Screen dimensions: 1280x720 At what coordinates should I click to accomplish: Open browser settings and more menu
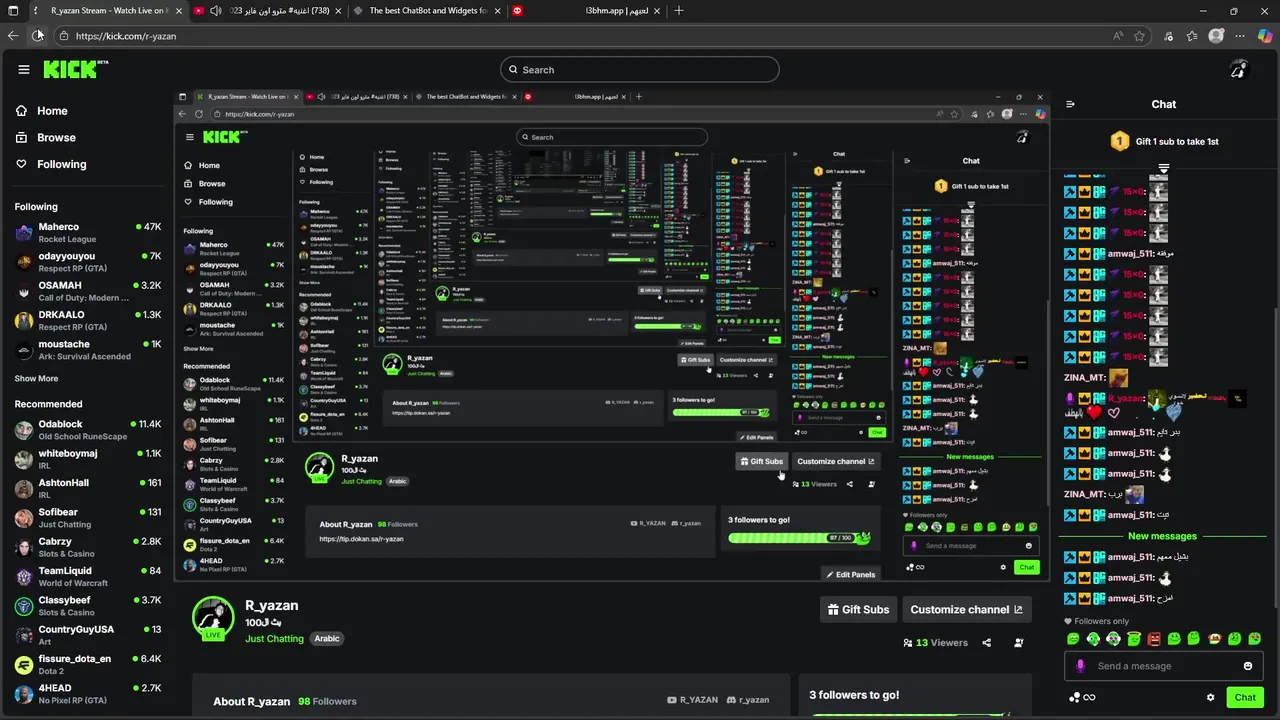coord(1241,36)
